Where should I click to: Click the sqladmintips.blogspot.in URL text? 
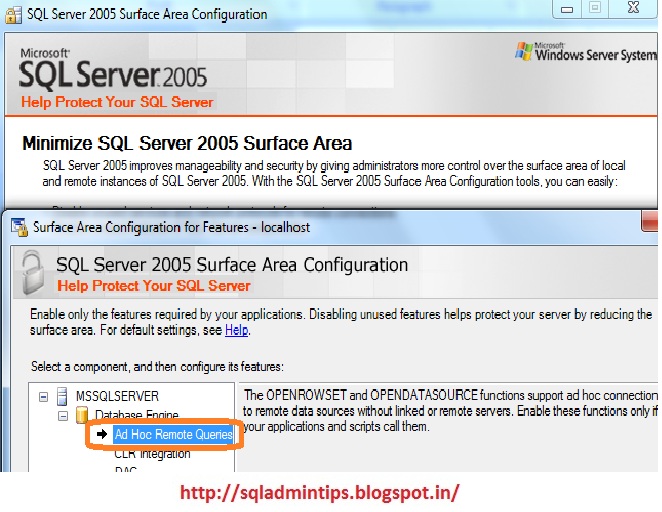click(320, 493)
